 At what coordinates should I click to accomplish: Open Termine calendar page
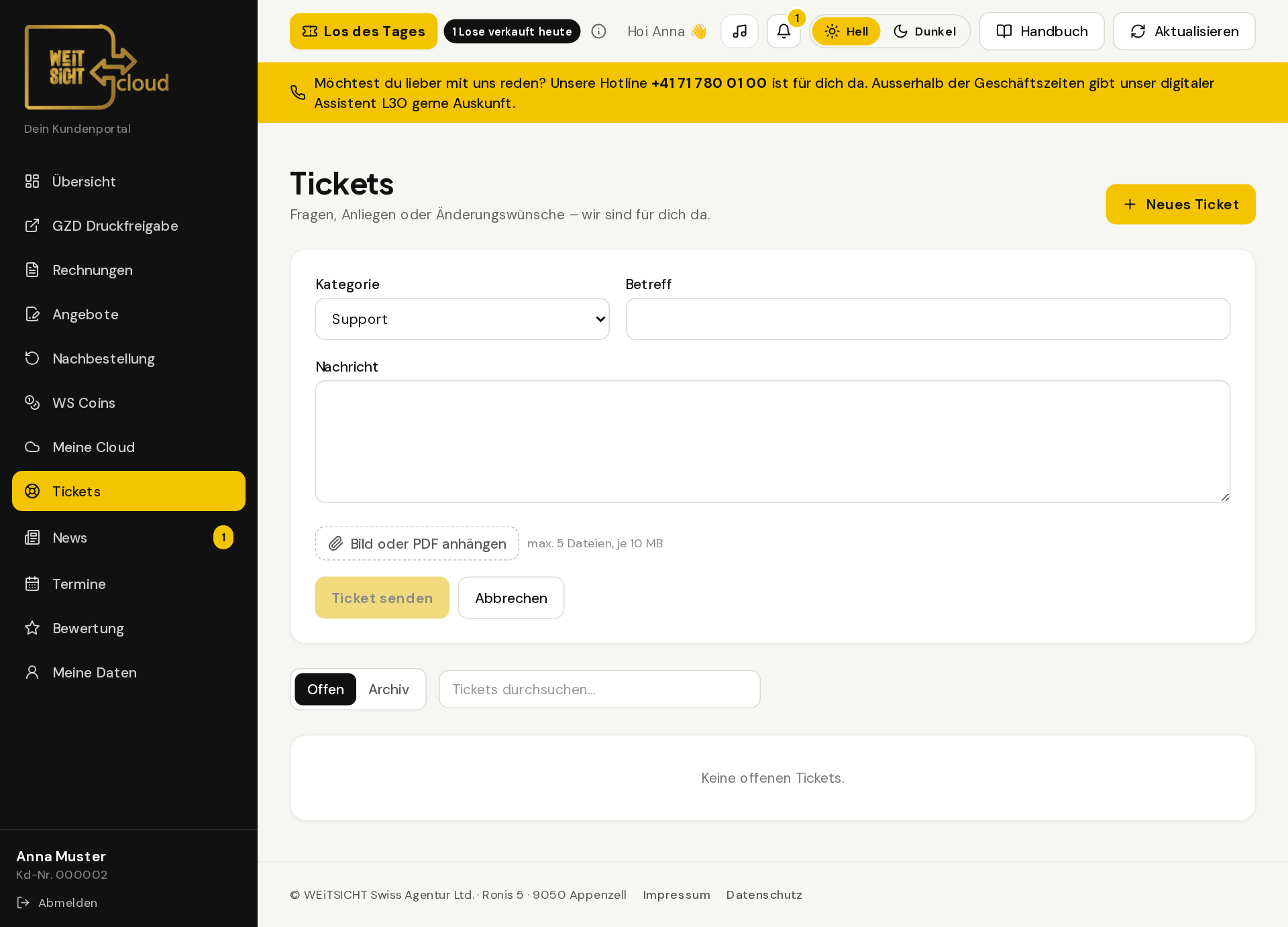(x=129, y=584)
